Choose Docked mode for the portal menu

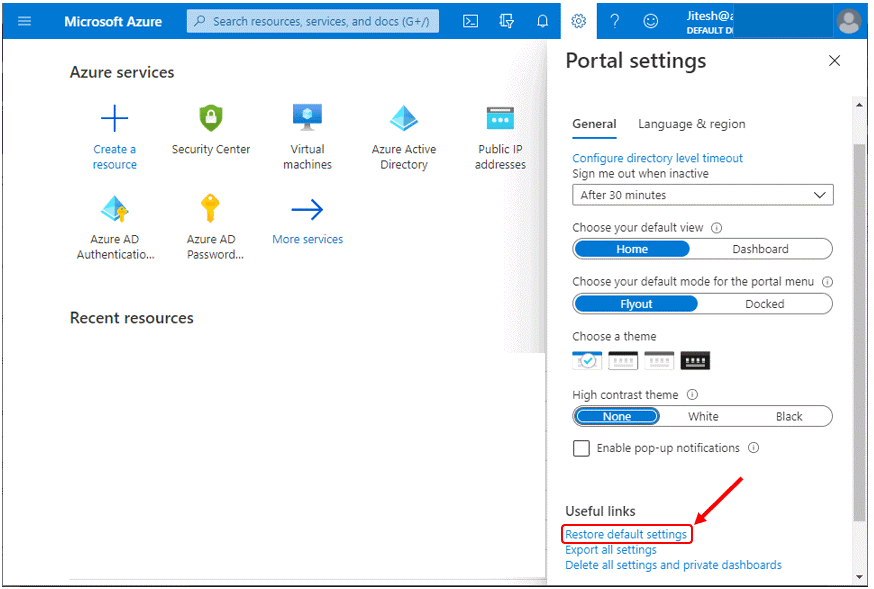764,304
